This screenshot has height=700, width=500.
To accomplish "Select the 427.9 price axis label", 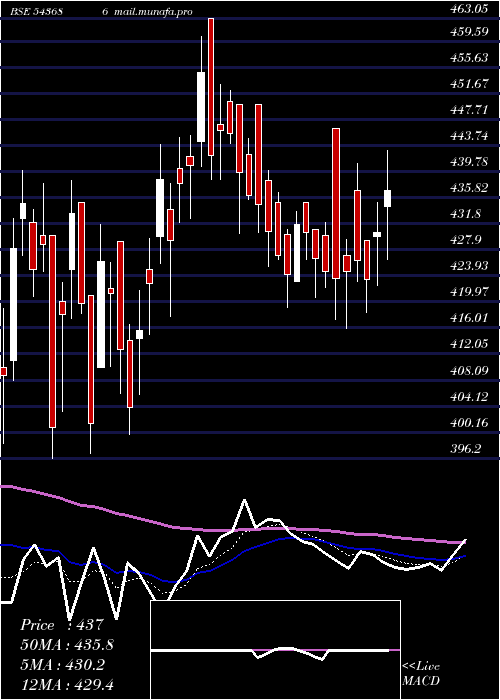I will [x=465, y=240].
